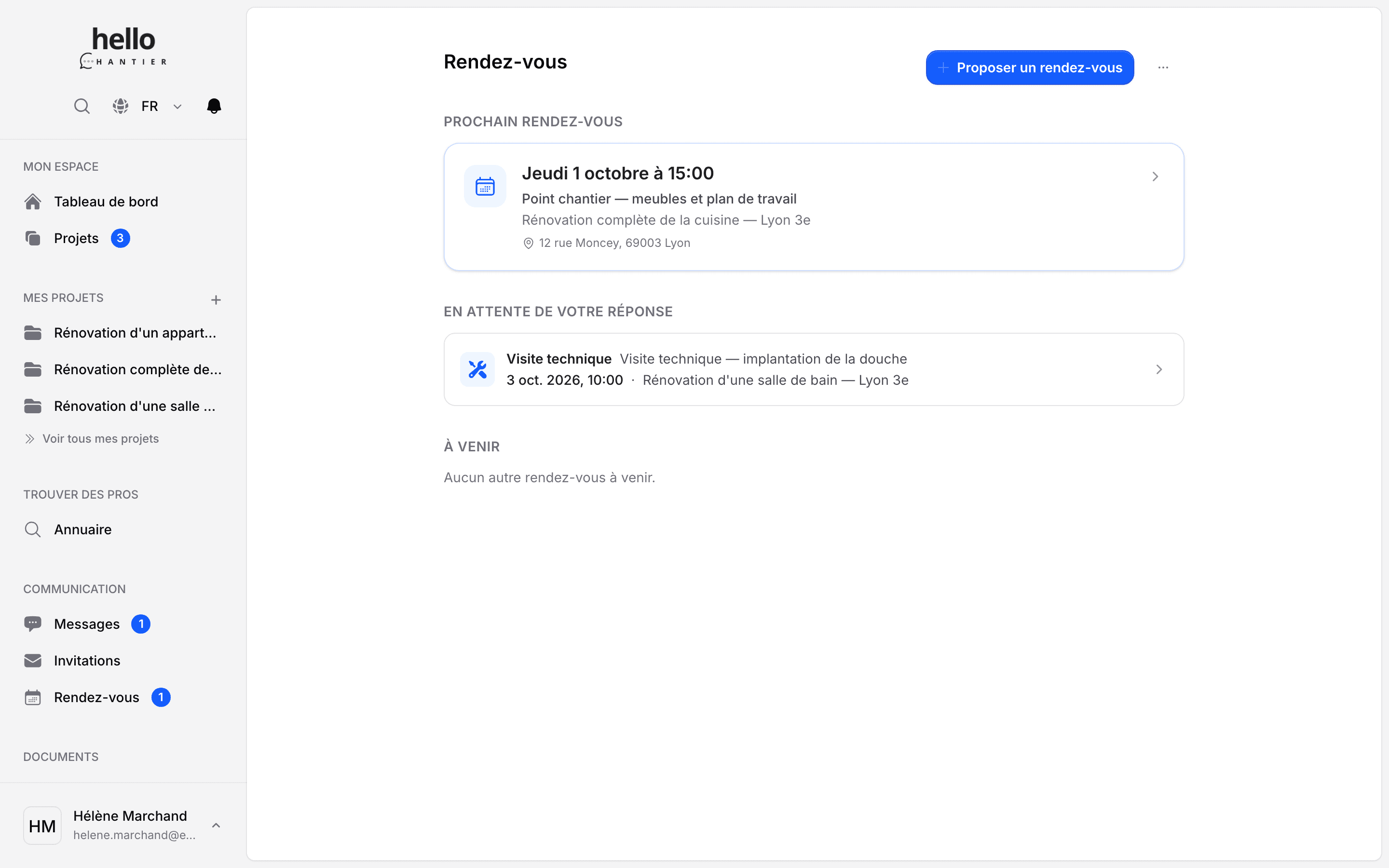
Task: Open search with the magnifier icon
Action: click(82, 106)
